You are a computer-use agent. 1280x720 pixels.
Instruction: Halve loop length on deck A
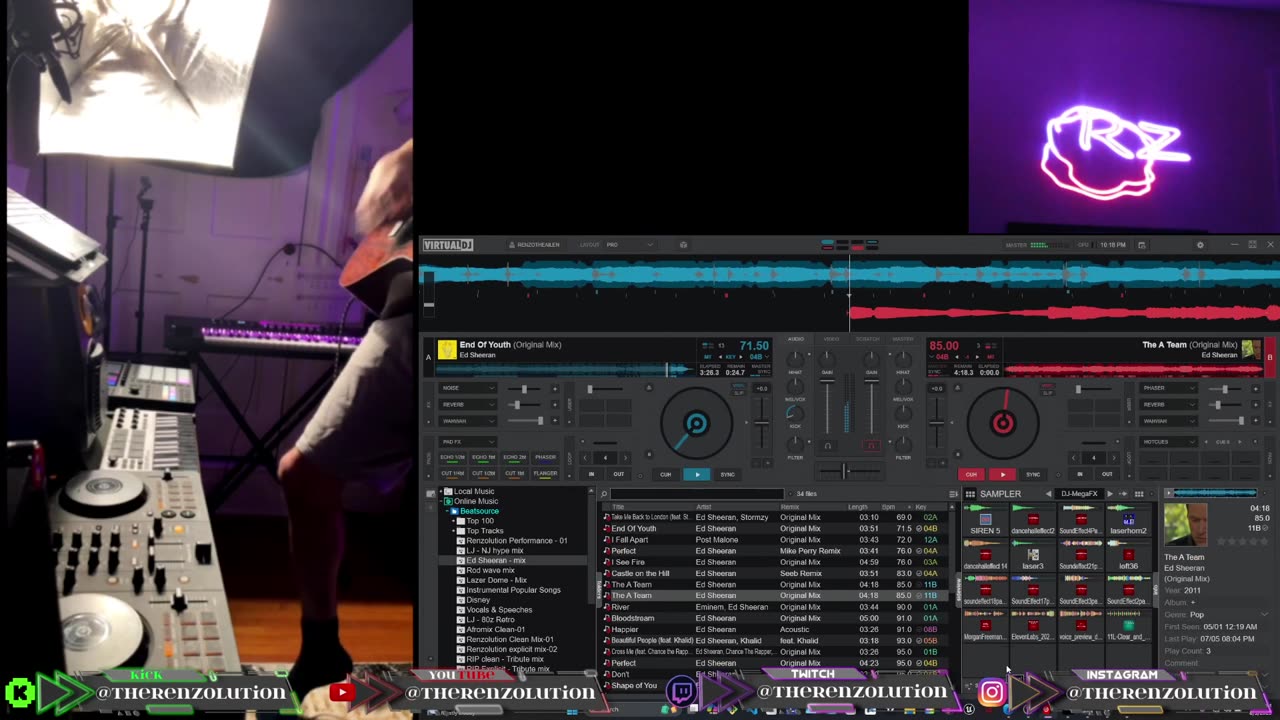coord(584,458)
